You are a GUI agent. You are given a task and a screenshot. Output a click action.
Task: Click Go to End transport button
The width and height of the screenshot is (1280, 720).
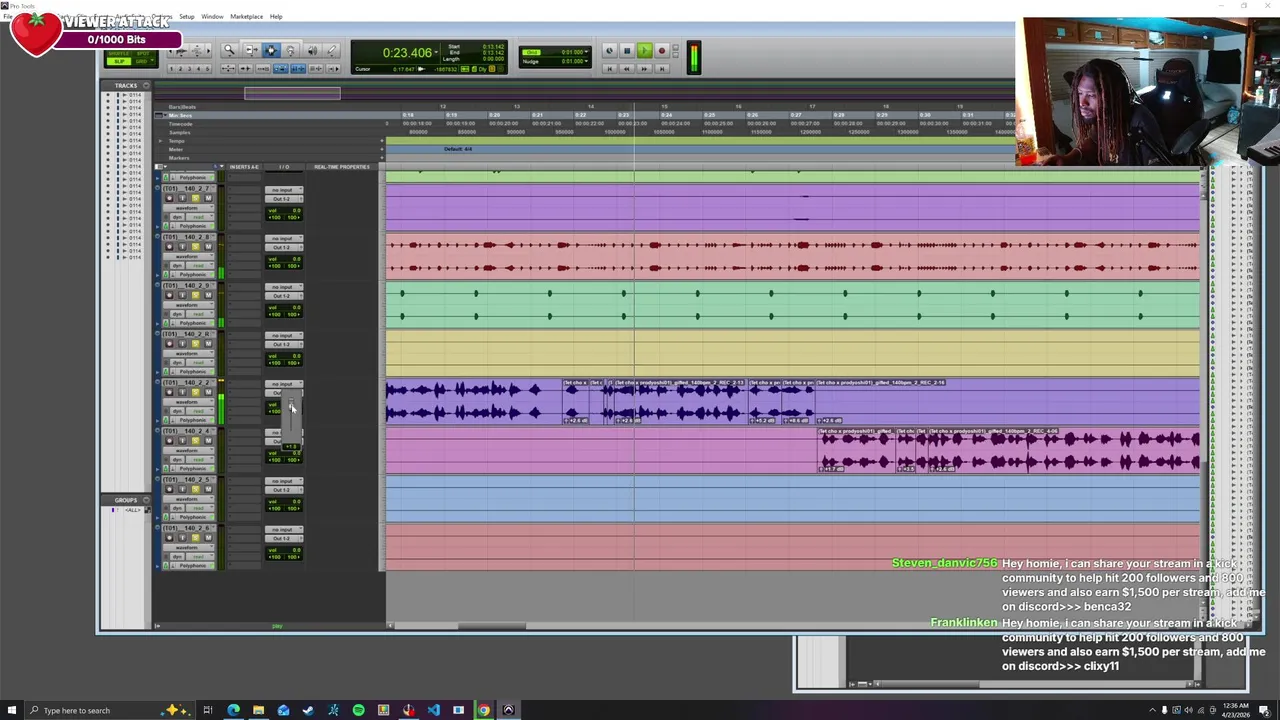662,69
